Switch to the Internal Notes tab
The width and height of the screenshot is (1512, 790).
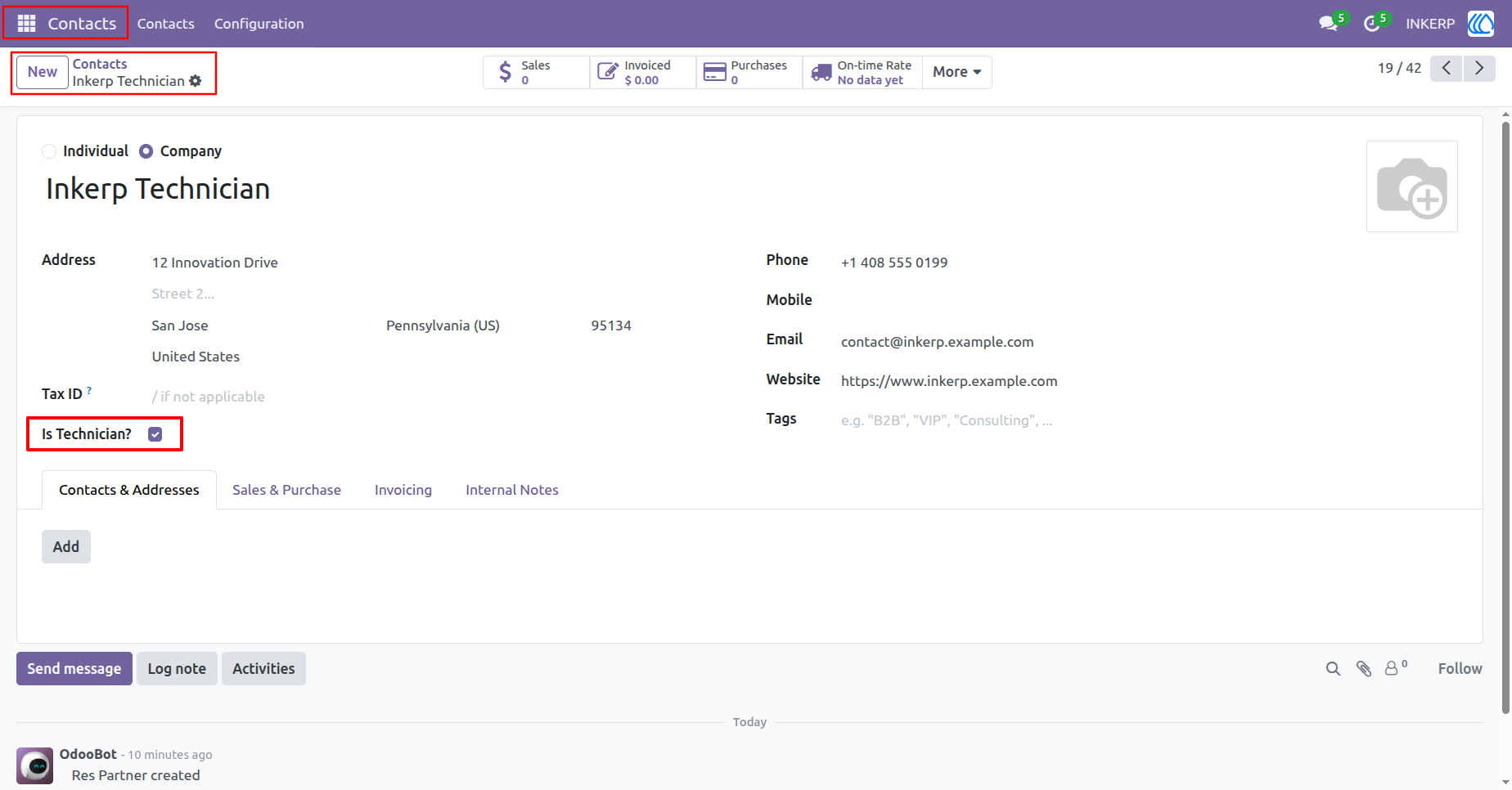tap(512, 490)
